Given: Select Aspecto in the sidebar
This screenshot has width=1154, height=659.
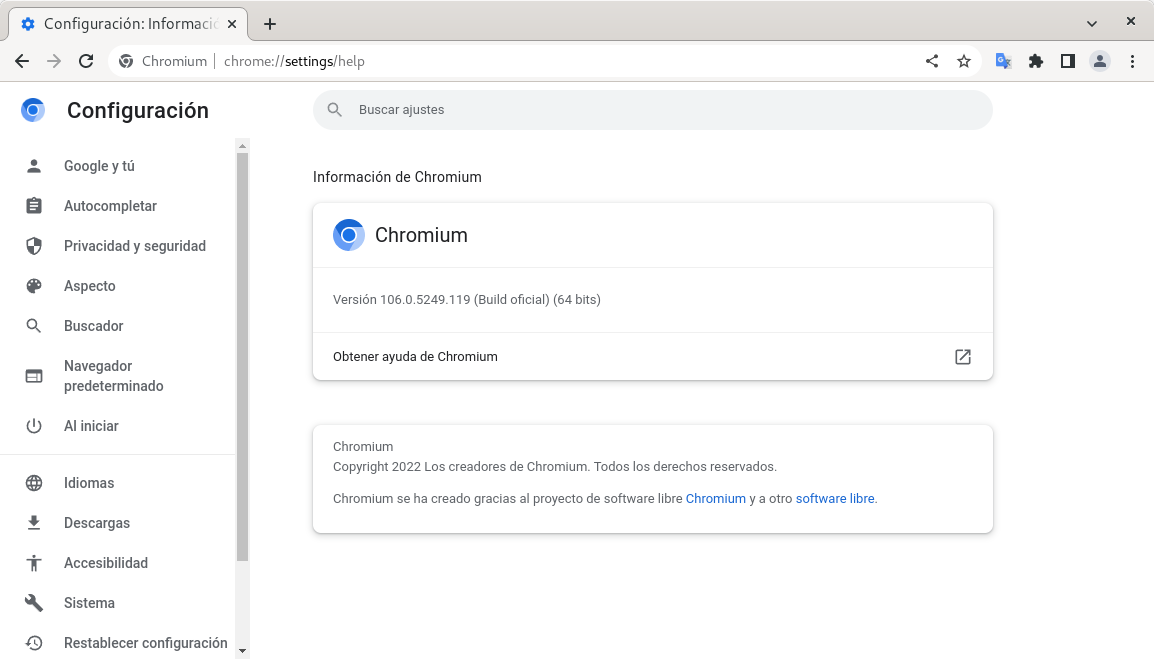Looking at the screenshot, I should [90, 286].
